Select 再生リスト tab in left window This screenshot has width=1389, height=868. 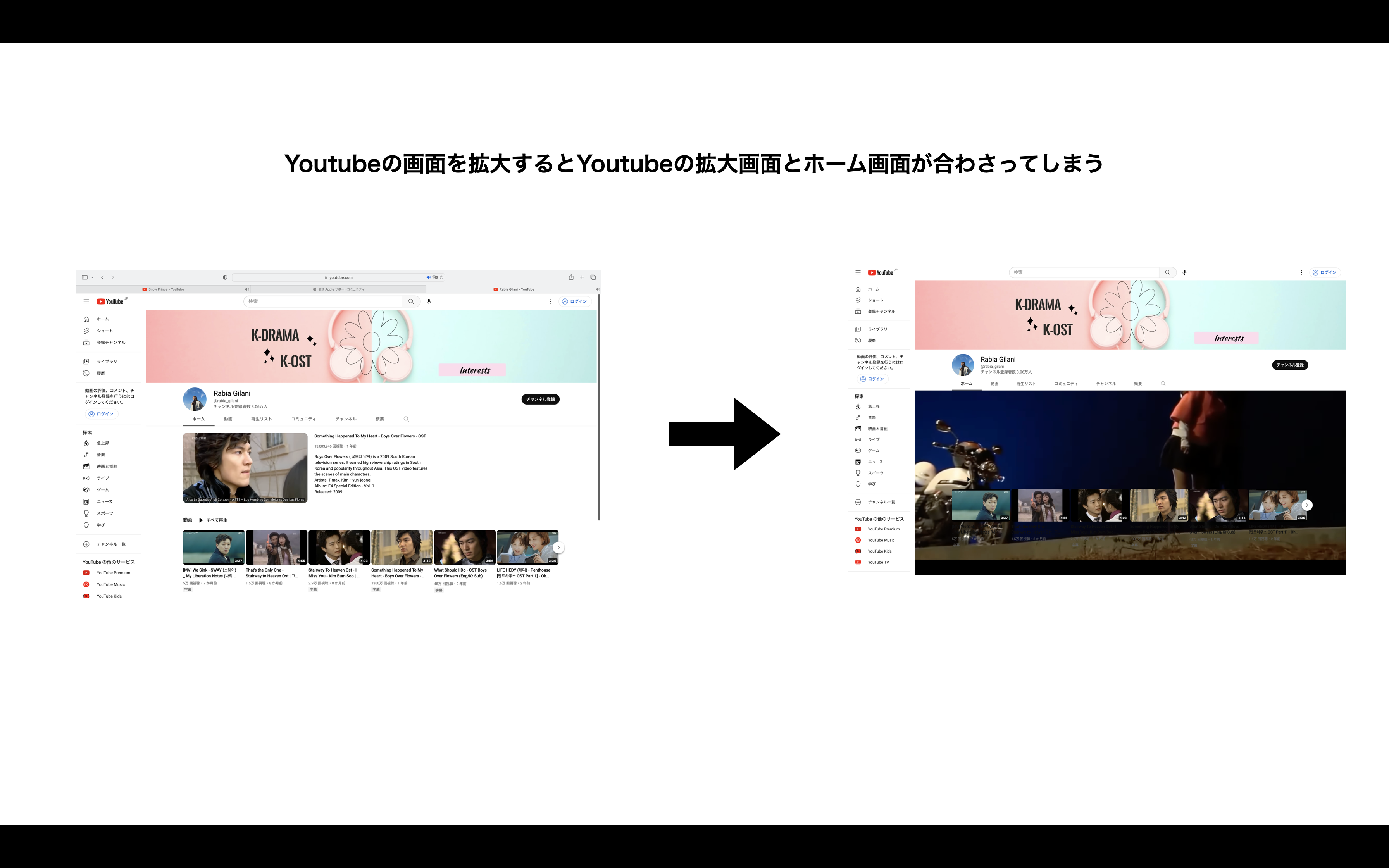pos(261,419)
